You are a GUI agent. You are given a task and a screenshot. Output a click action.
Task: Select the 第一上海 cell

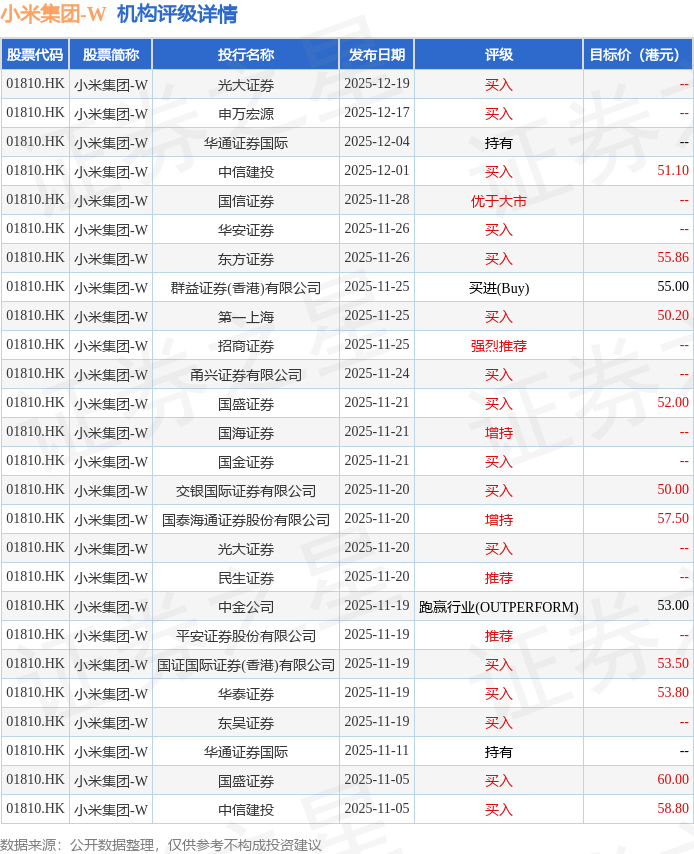(x=246, y=316)
